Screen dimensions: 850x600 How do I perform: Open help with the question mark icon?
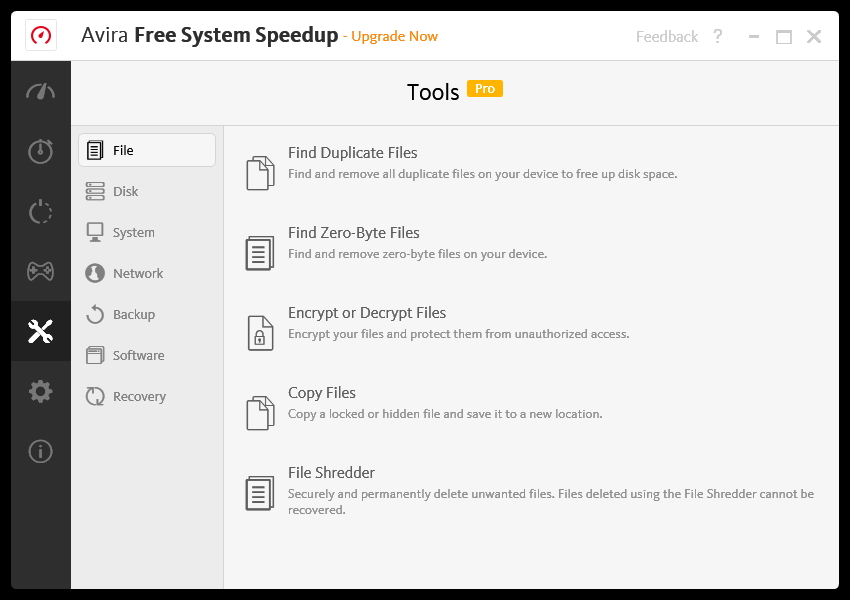[x=717, y=37]
